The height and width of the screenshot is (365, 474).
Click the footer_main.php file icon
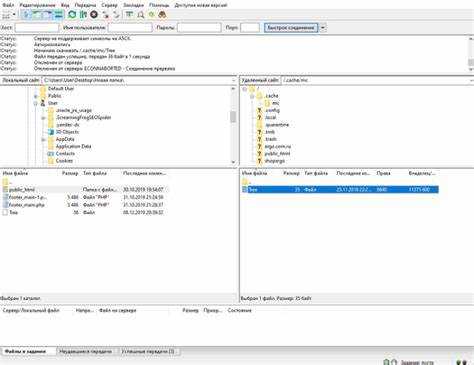pyautogui.click(x=5, y=205)
